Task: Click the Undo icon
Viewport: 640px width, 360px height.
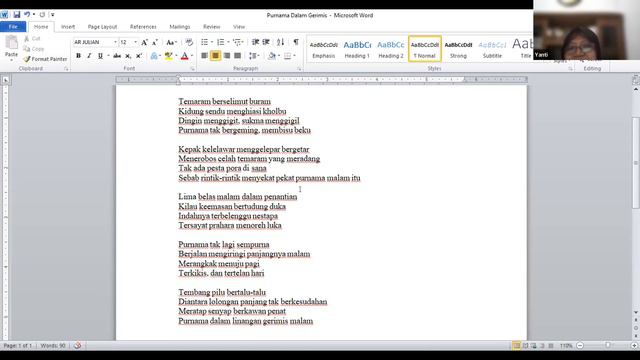Action: pos(27,15)
